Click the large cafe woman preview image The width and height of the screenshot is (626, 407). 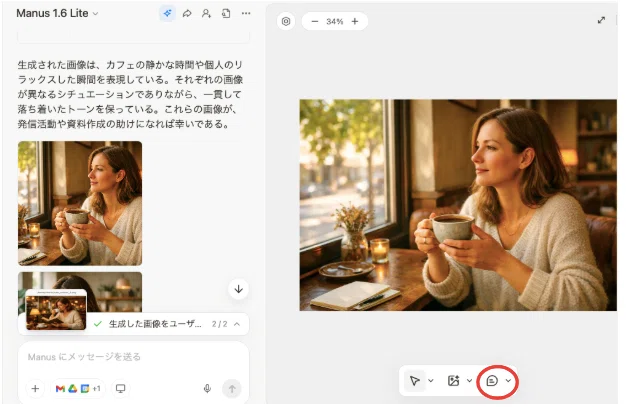point(458,205)
